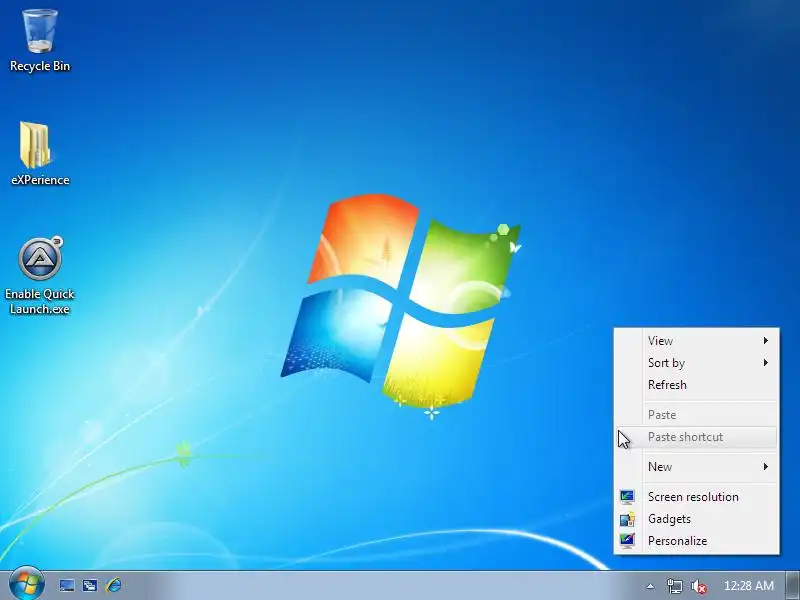Screen dimensions: 800x600
Task: Show hidden tray icons arrow
Action: point(650,586)
